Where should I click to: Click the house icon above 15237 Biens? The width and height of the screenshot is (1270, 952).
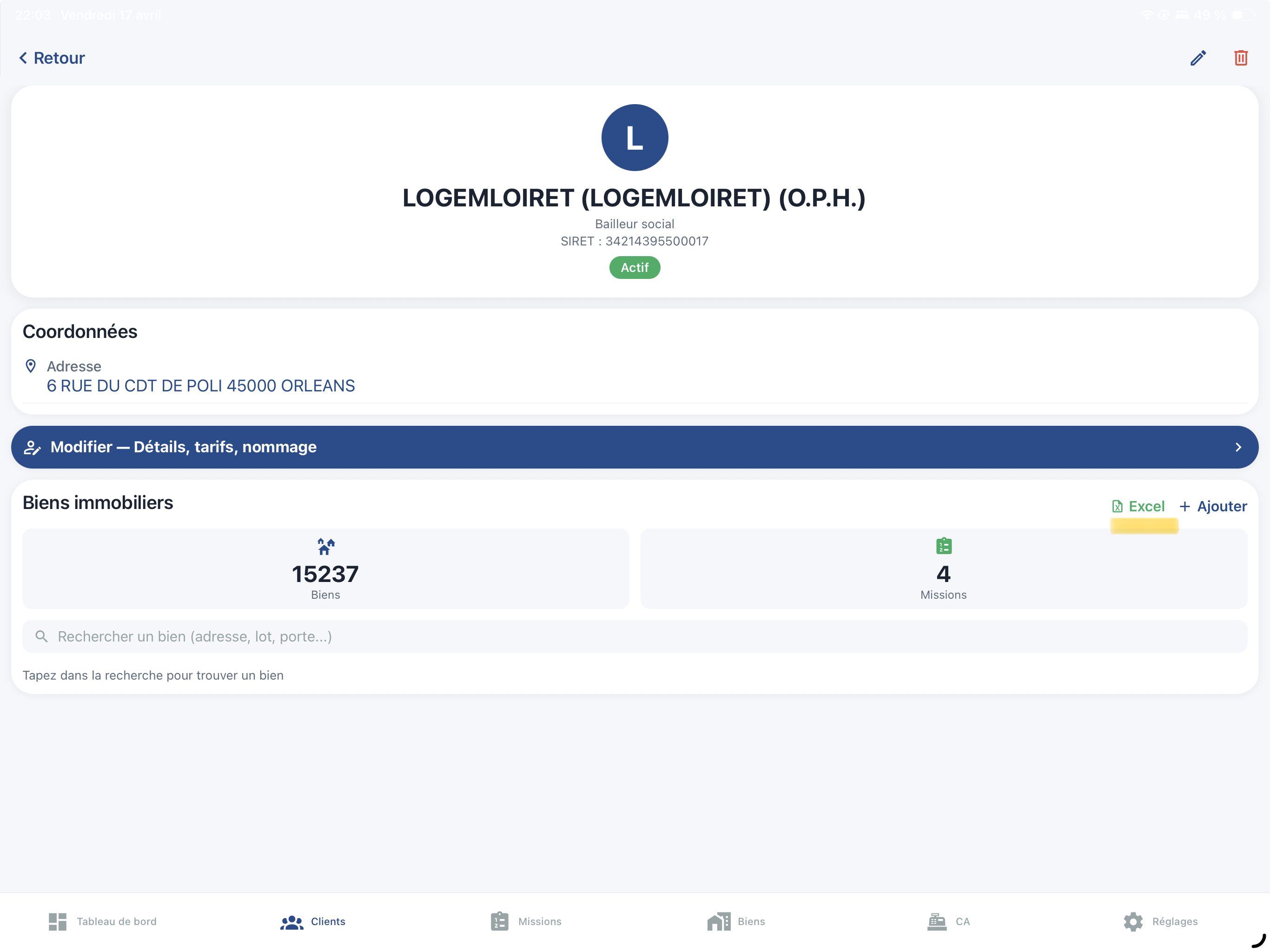point(325,545)
